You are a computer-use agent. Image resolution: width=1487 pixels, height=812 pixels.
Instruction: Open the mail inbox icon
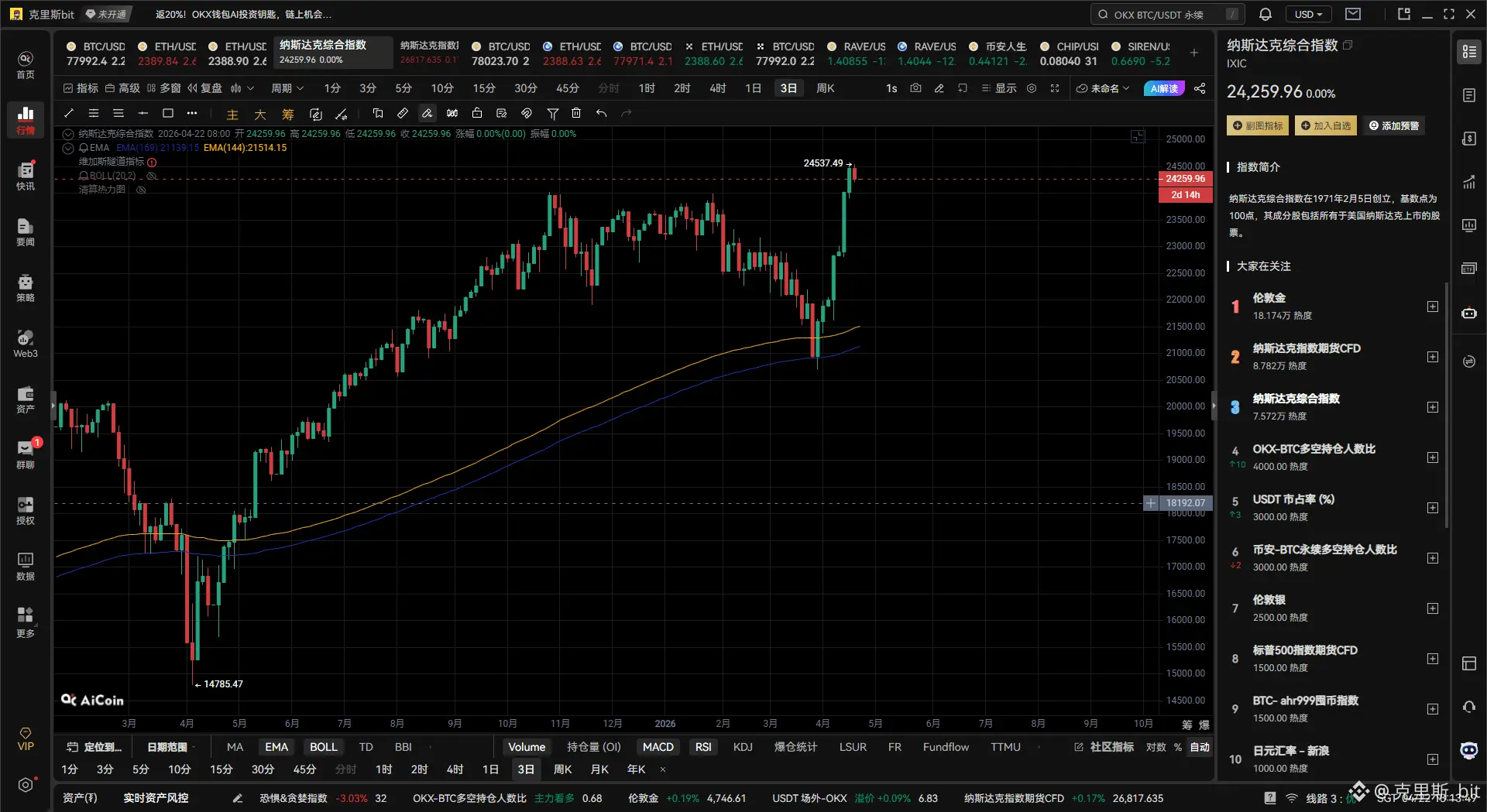(x=1353, y=14)
